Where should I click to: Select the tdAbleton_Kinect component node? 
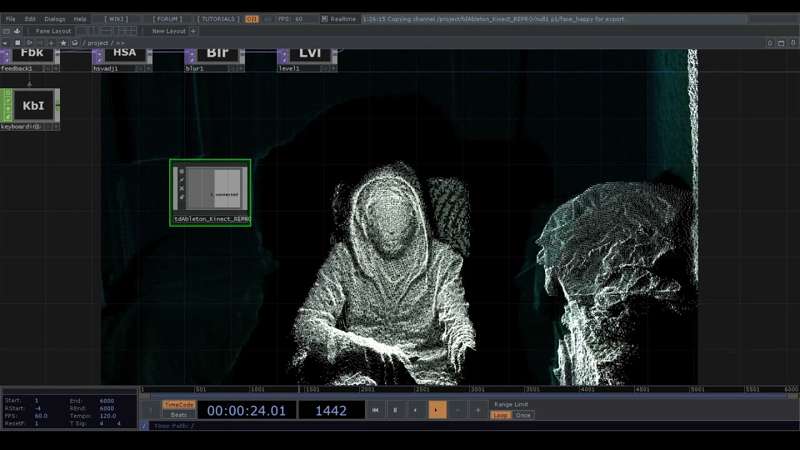210,192
